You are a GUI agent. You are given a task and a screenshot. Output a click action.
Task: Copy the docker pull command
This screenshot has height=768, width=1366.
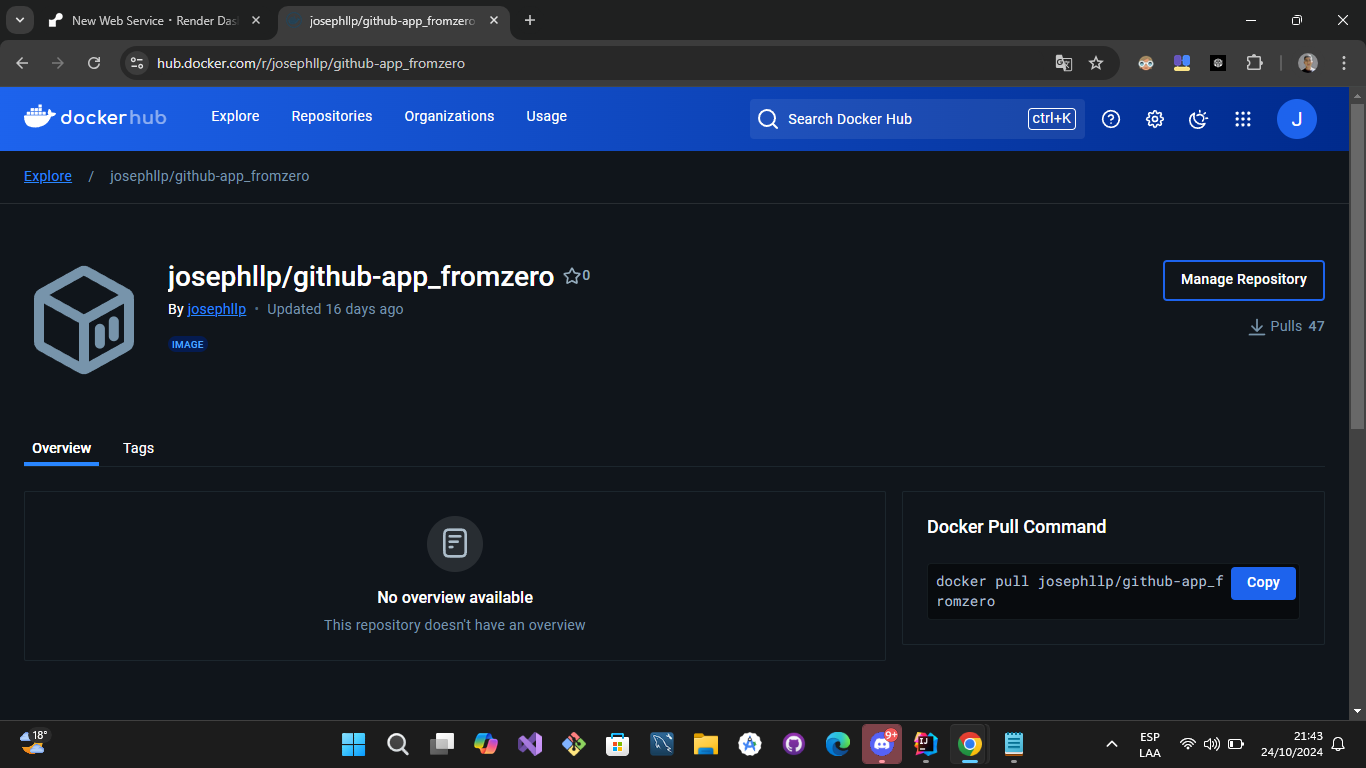(1263, 582)
